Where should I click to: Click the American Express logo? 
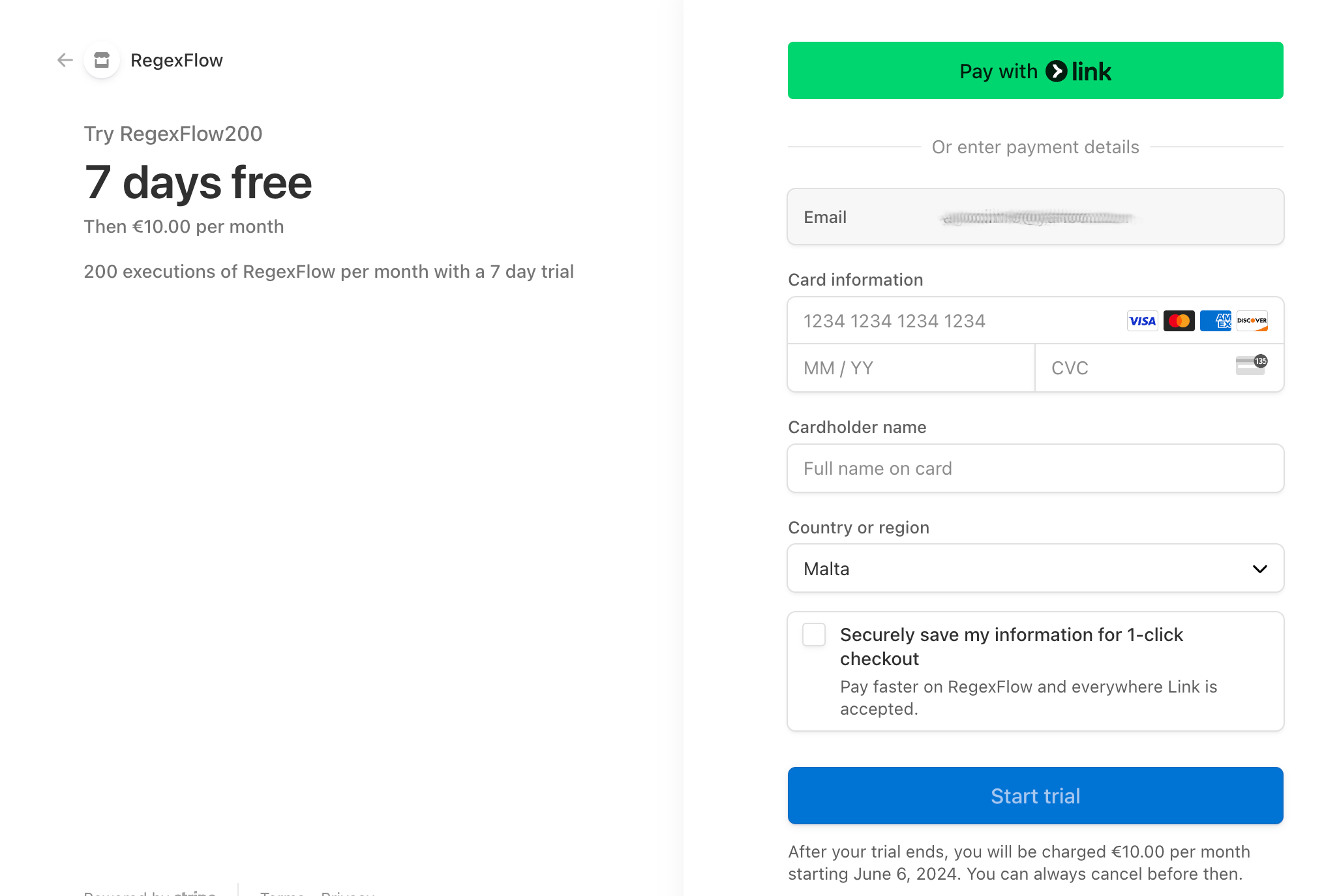tap(1215, 321)
